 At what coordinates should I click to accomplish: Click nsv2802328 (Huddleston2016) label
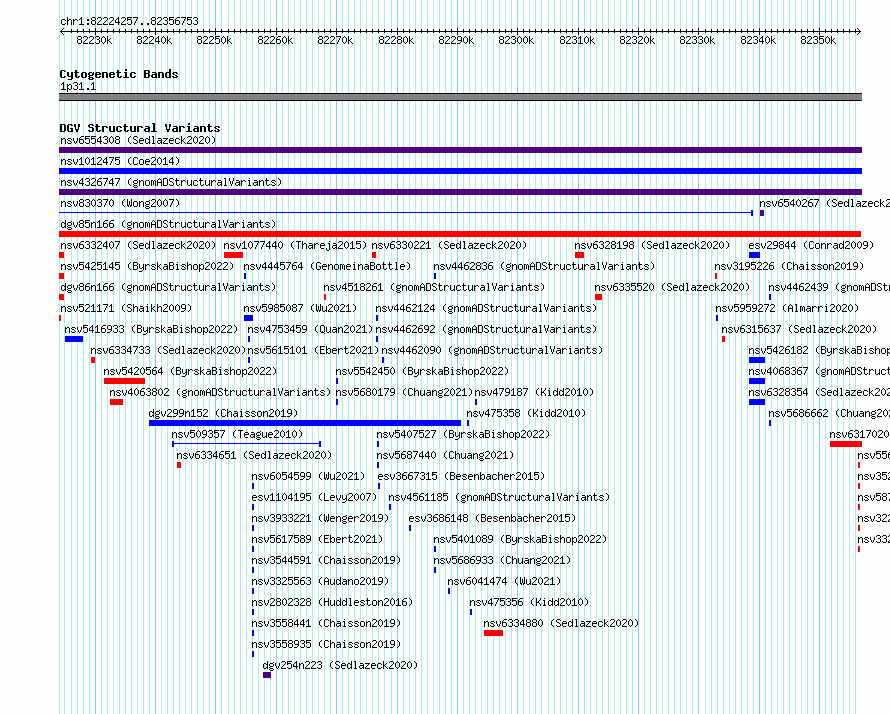(x=332, y=602)
